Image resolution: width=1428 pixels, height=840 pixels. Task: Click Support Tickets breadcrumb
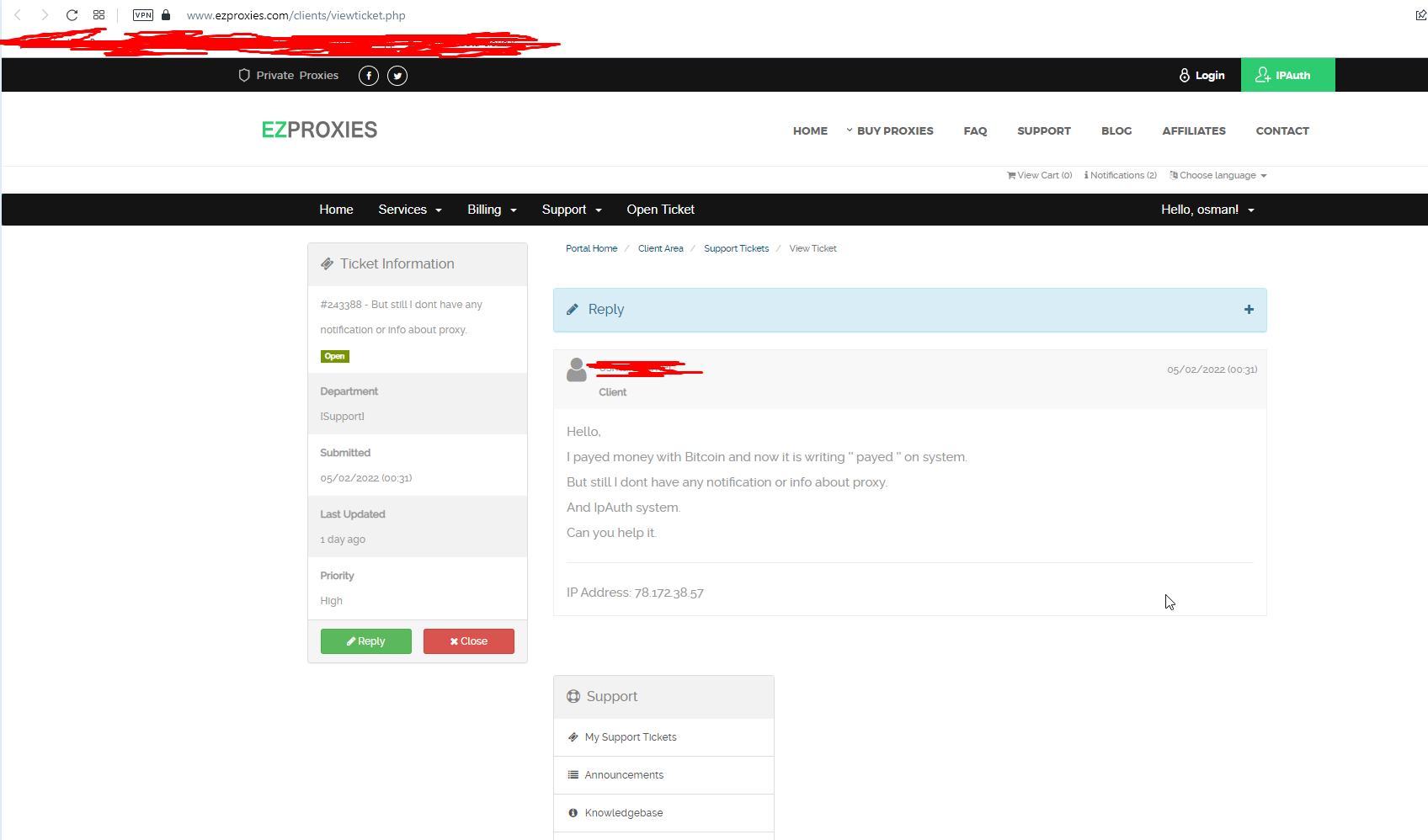point(737,248)
